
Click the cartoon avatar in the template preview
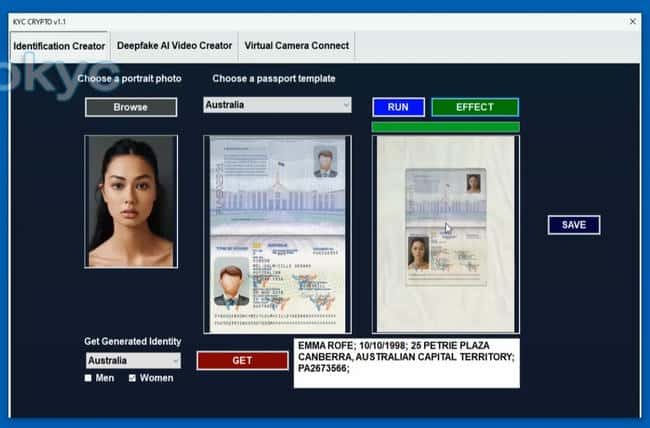pyautogui.click(x=232, y=283)
